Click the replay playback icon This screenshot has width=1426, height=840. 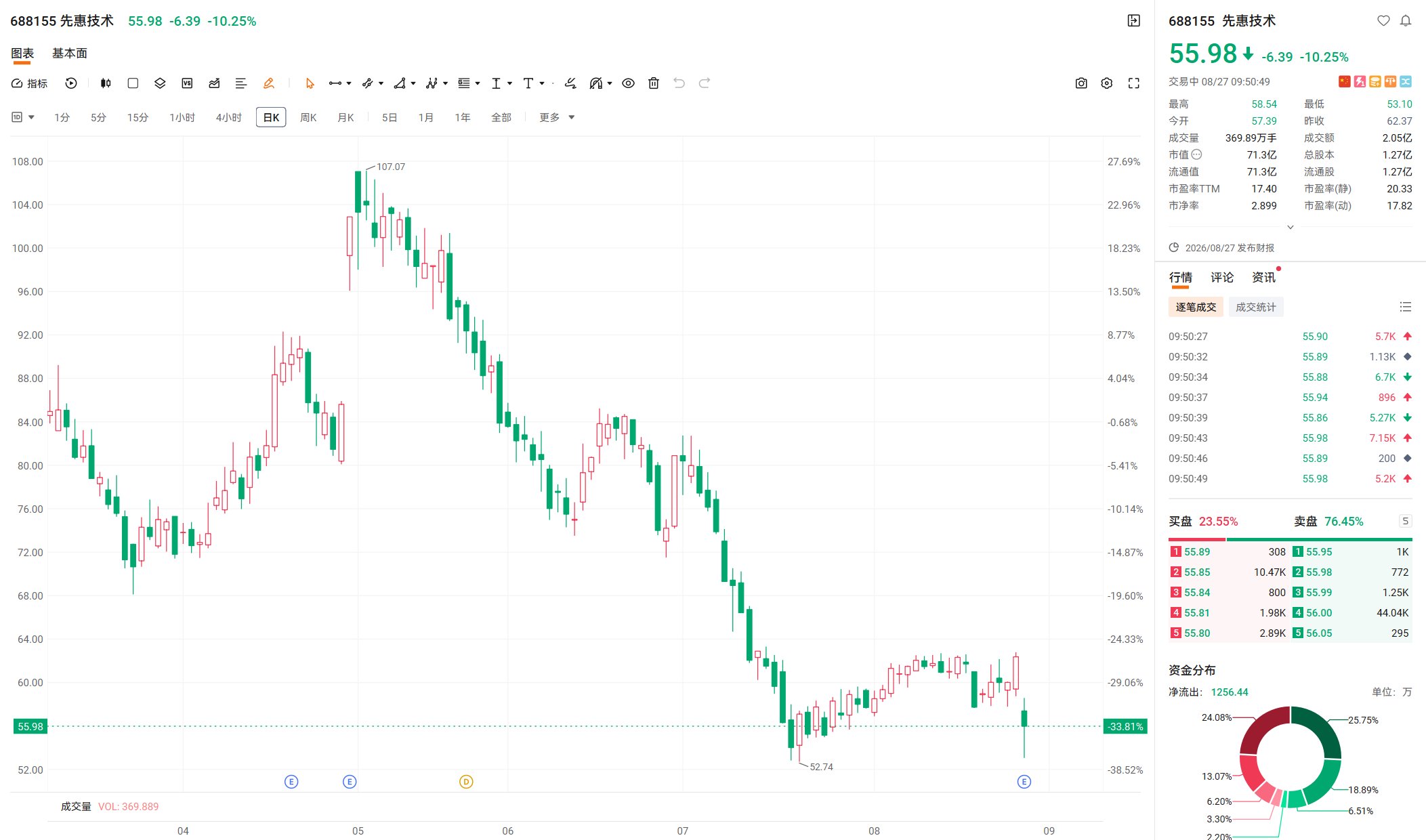71,83
